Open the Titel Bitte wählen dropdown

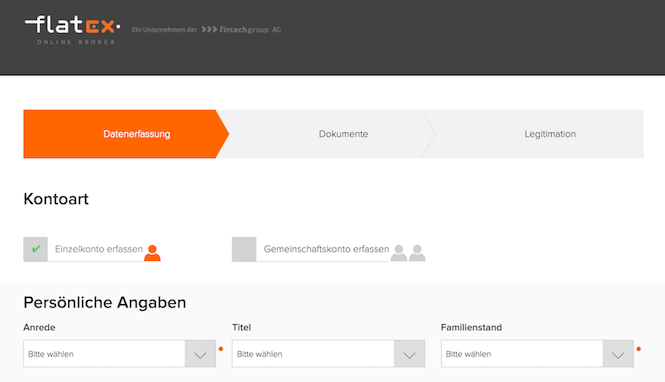pyautogui.click(x=328, y=354)
